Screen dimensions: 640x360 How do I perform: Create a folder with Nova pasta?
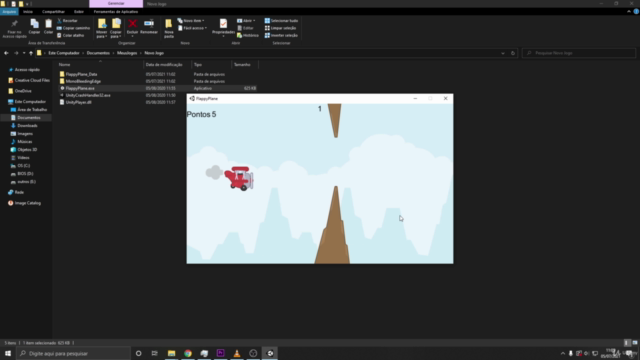coord(169,28)
